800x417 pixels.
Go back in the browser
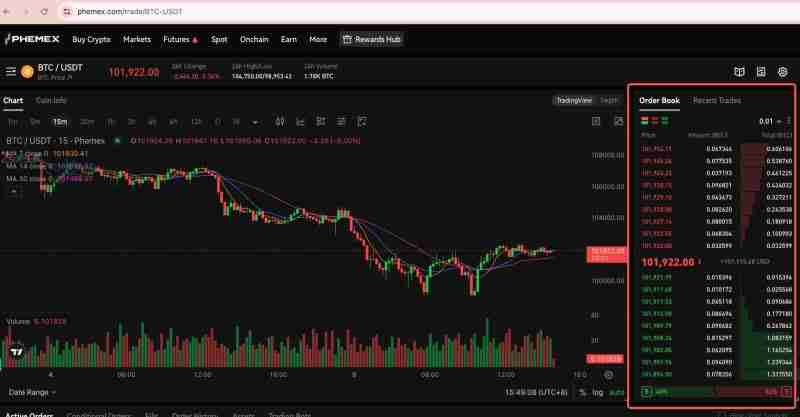coord(7,11)
